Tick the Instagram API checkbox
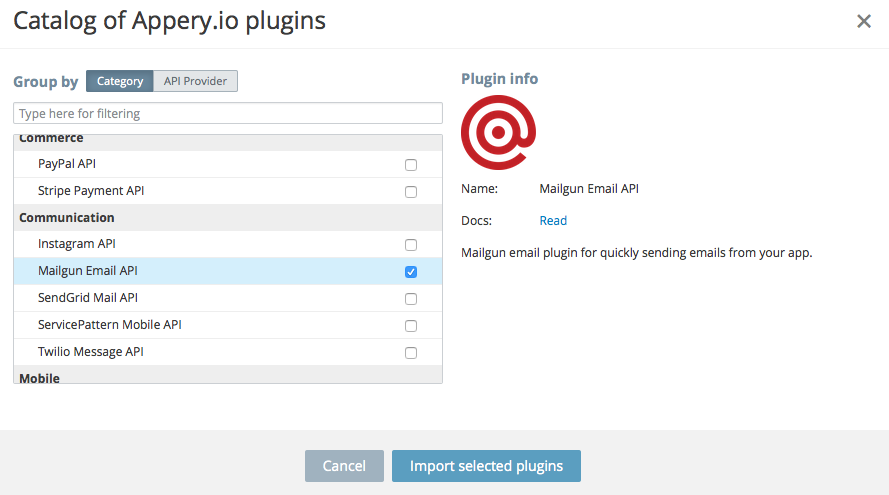 411,245
